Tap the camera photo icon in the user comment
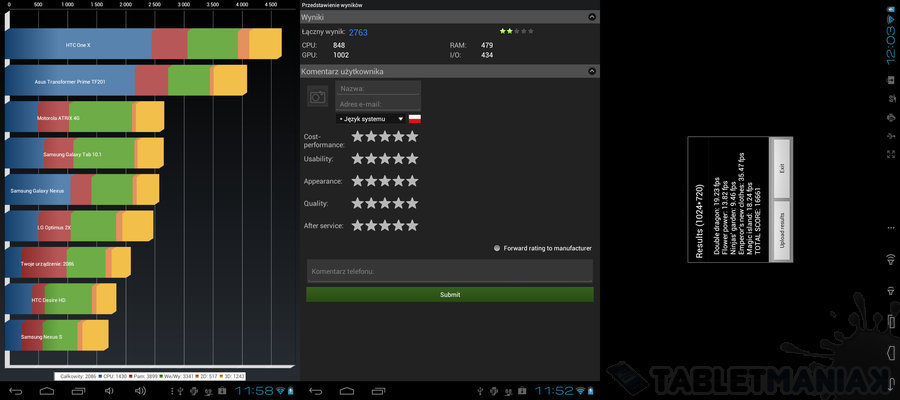This screenshot has width=900, height=400. [x=317, y=96]
